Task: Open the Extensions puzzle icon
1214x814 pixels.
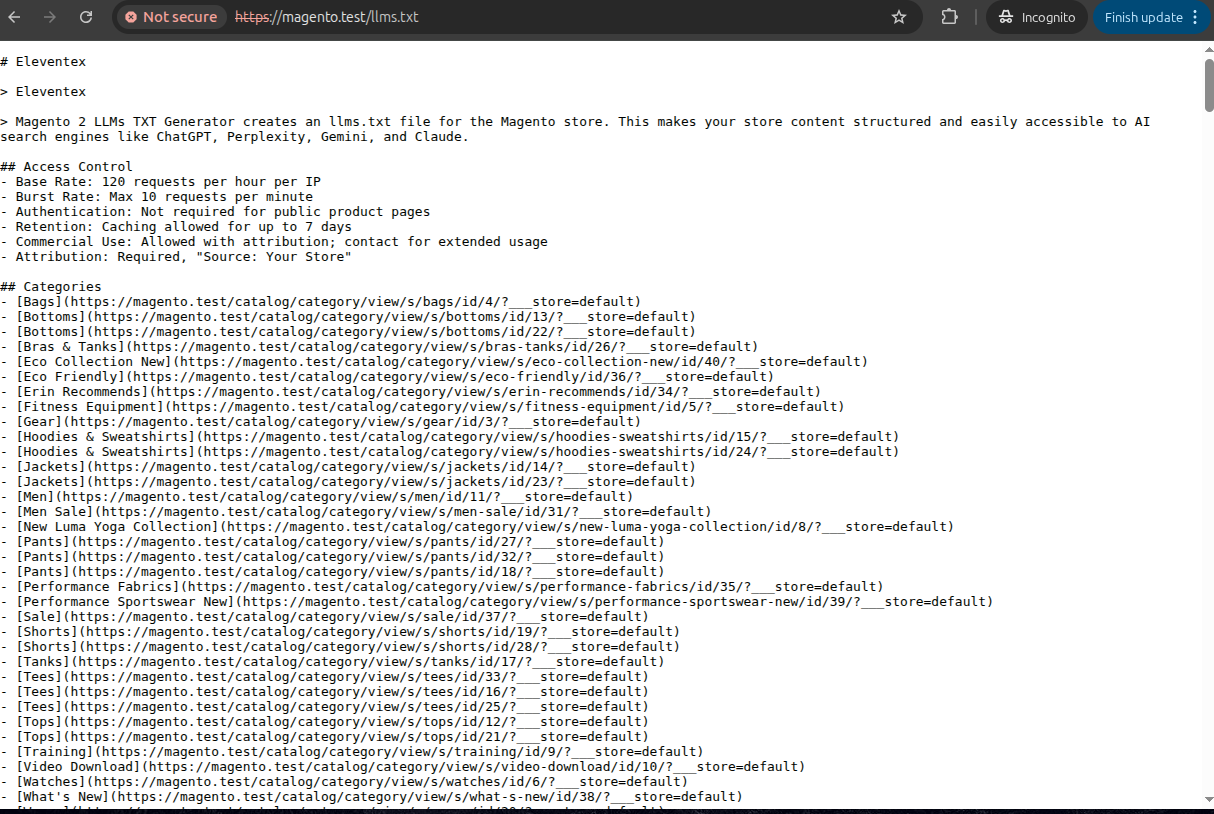Action: click(x=949, y=17)
